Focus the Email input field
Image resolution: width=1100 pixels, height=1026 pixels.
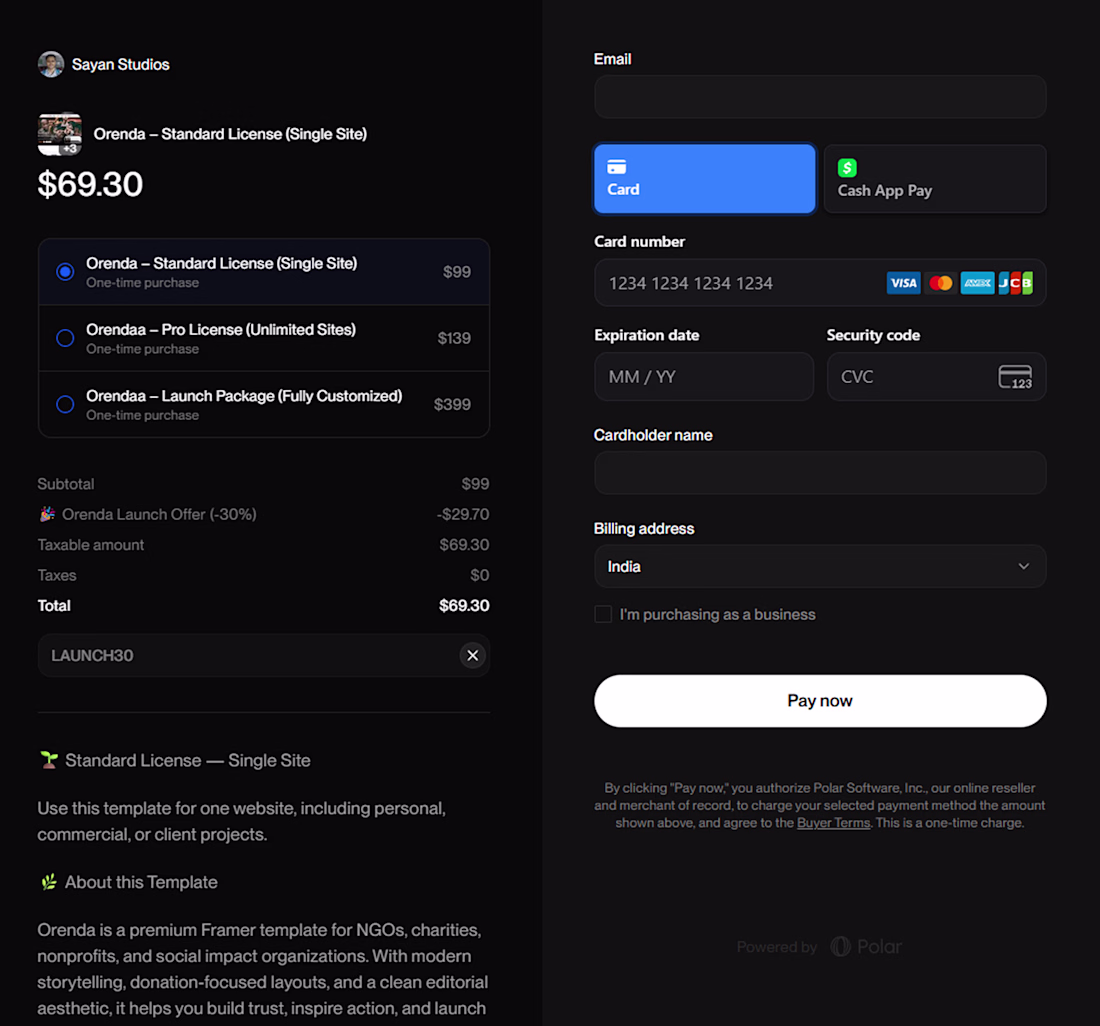820,97
